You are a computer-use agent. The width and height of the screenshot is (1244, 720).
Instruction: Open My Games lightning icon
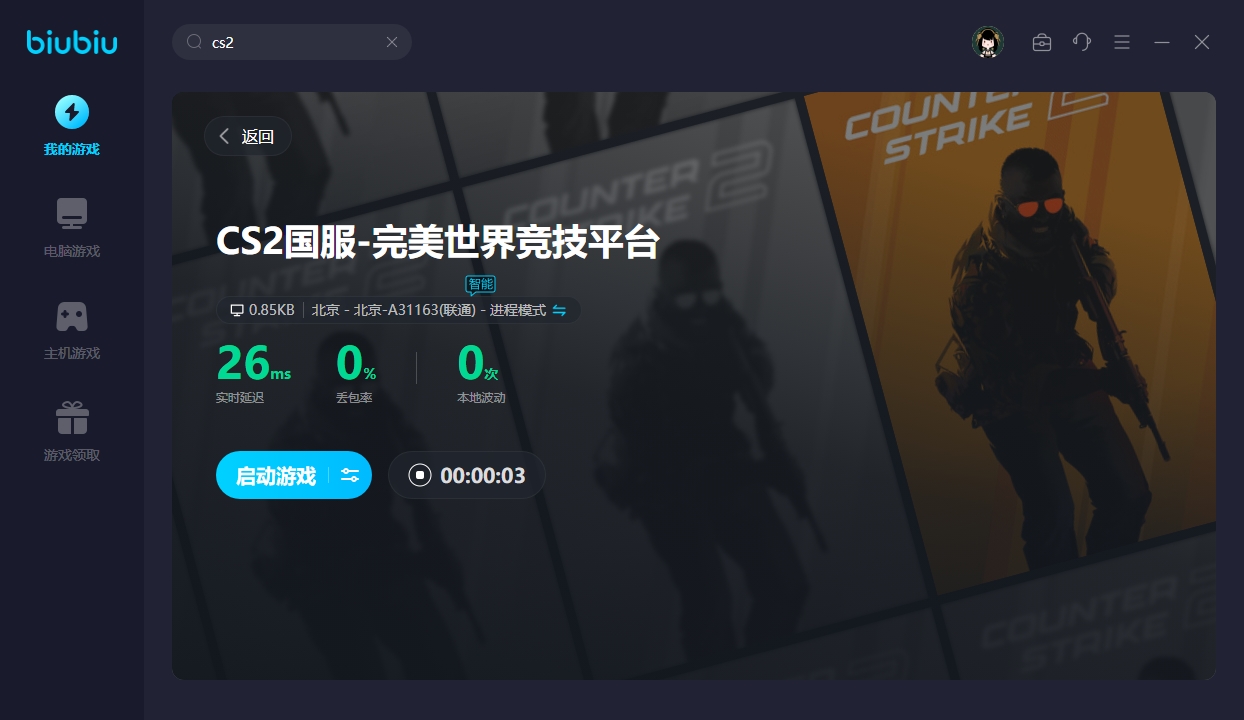point(71,112)
